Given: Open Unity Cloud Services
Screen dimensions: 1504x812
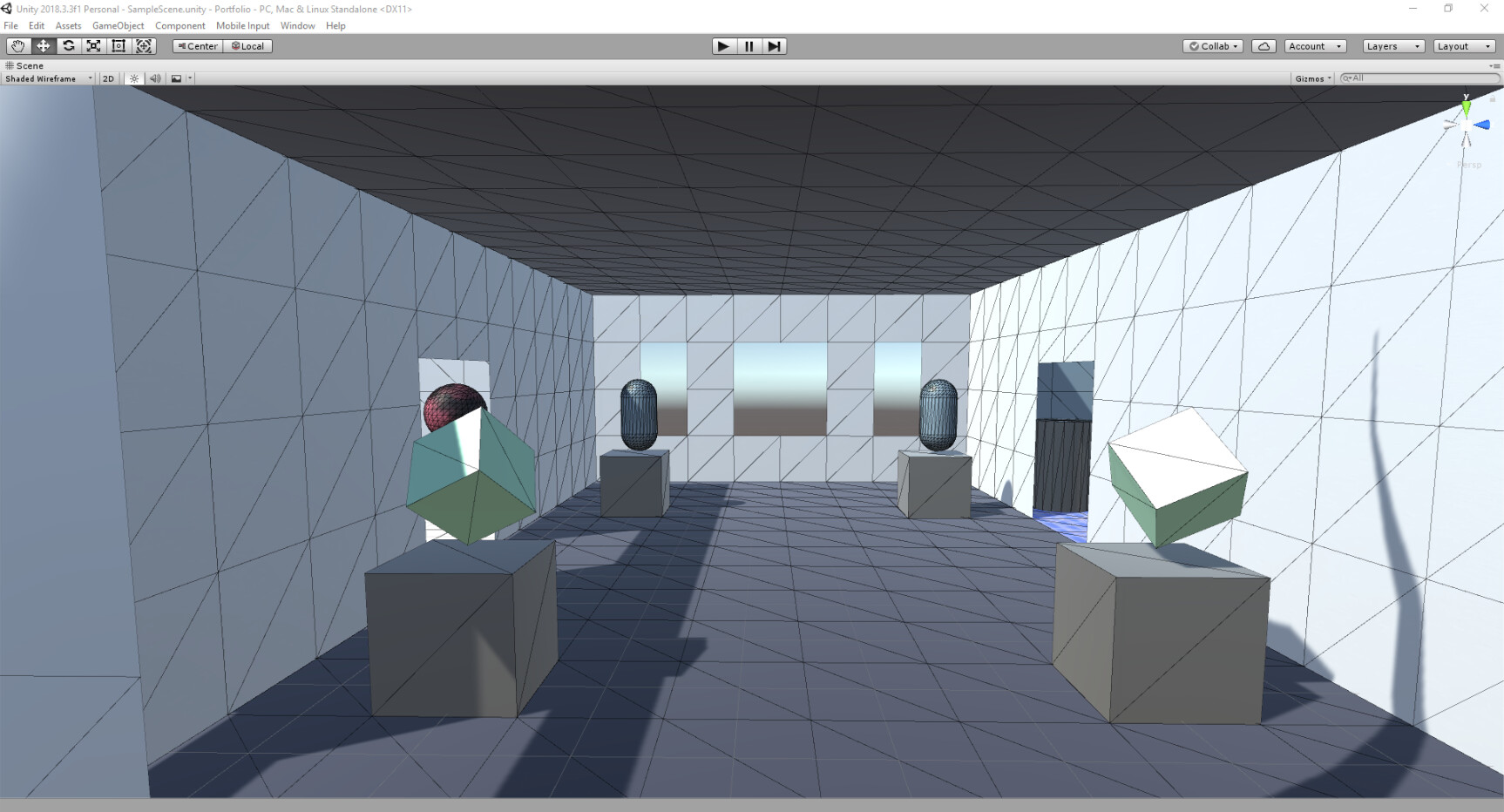Looking at the screenshot, I should 1263,46.
